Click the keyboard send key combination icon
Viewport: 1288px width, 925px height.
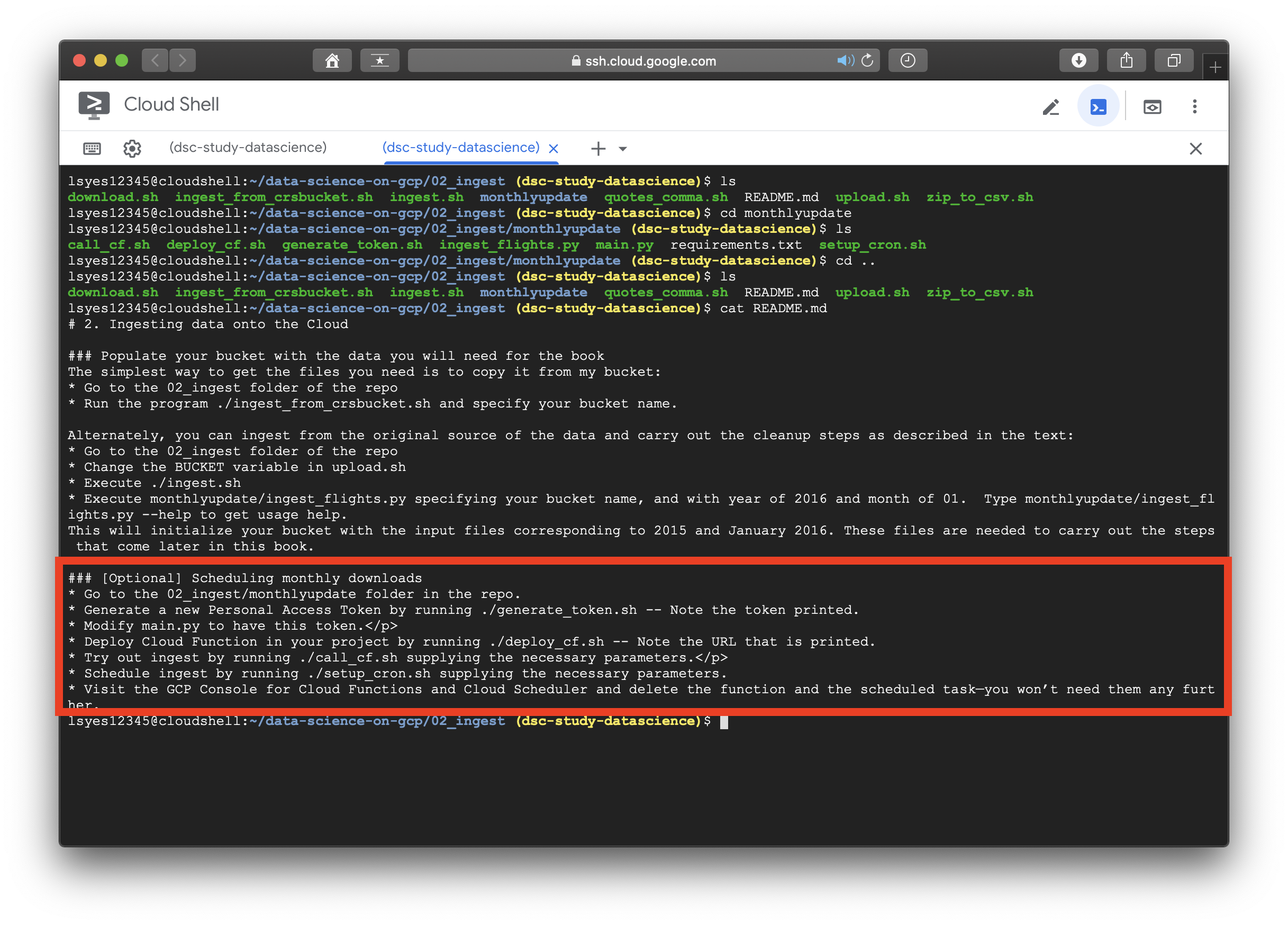[92, 149]
